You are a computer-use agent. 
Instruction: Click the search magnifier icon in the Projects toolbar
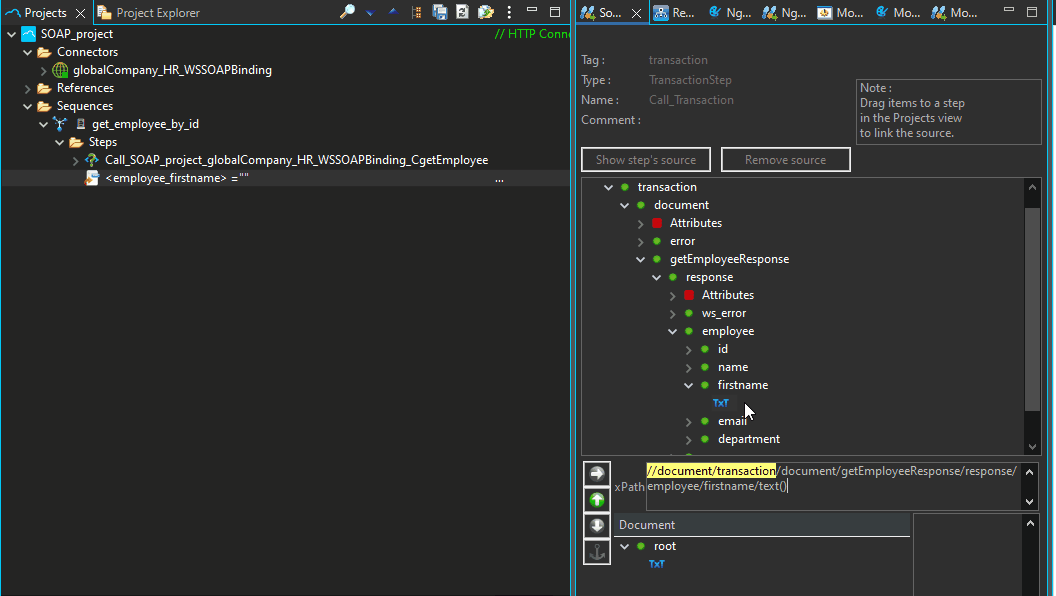(x=348, y=11)
